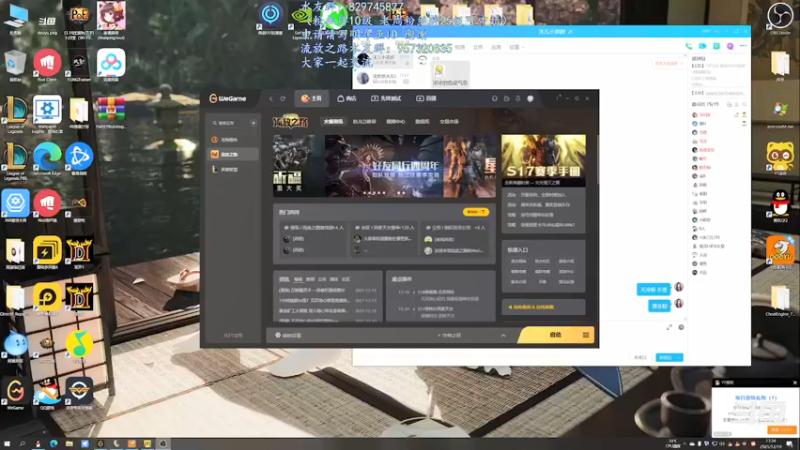The height and width of the screenshot is (450, 800).
Task: Click the yellow button in hot rooms panel
Action: (x=476, y=212)
